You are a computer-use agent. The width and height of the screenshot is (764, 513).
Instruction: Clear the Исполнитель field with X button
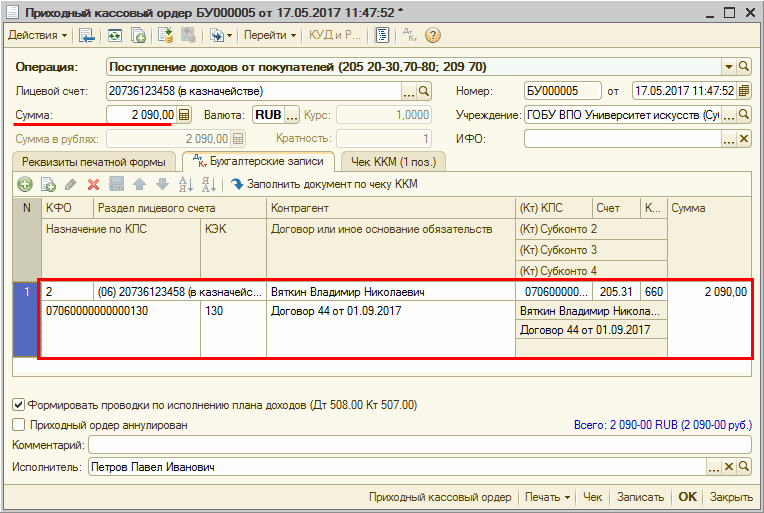(729, 467)
